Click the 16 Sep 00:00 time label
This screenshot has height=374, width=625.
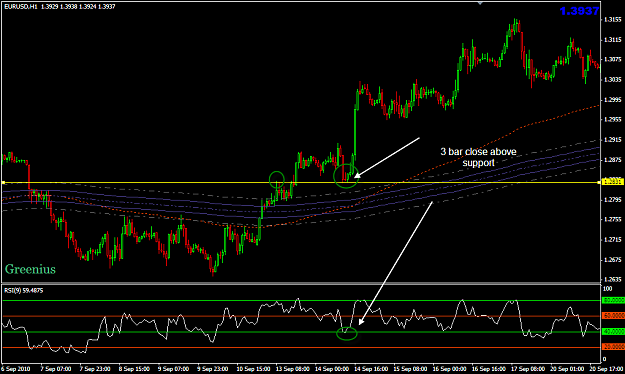[x=450, y=369]
